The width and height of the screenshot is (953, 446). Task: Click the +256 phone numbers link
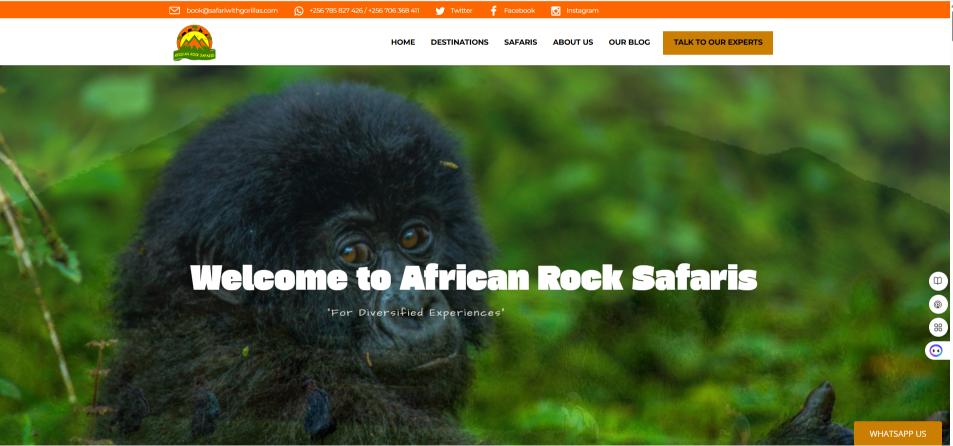[x=364, y=10]
